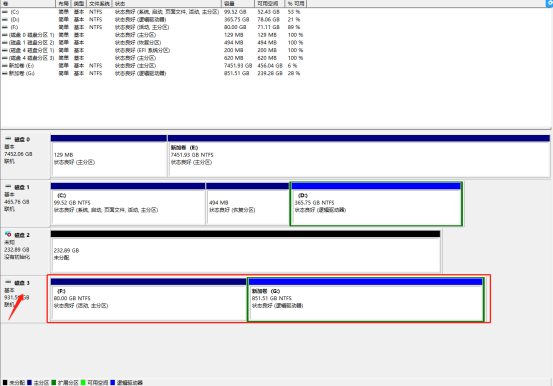553x386 pixels.
Task: Select the 129 MB partition block on 磁盘 0
Action: [109, 156]
